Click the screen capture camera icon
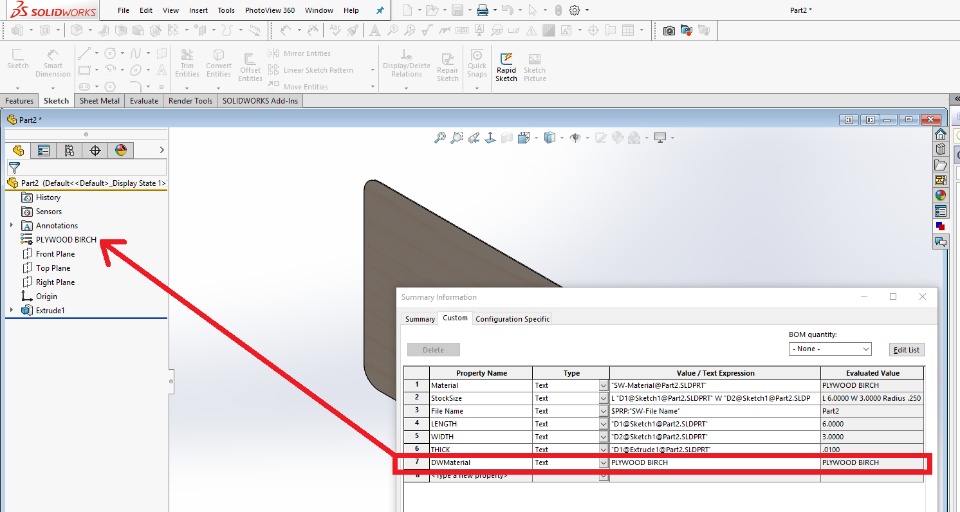 click(669, 30)
